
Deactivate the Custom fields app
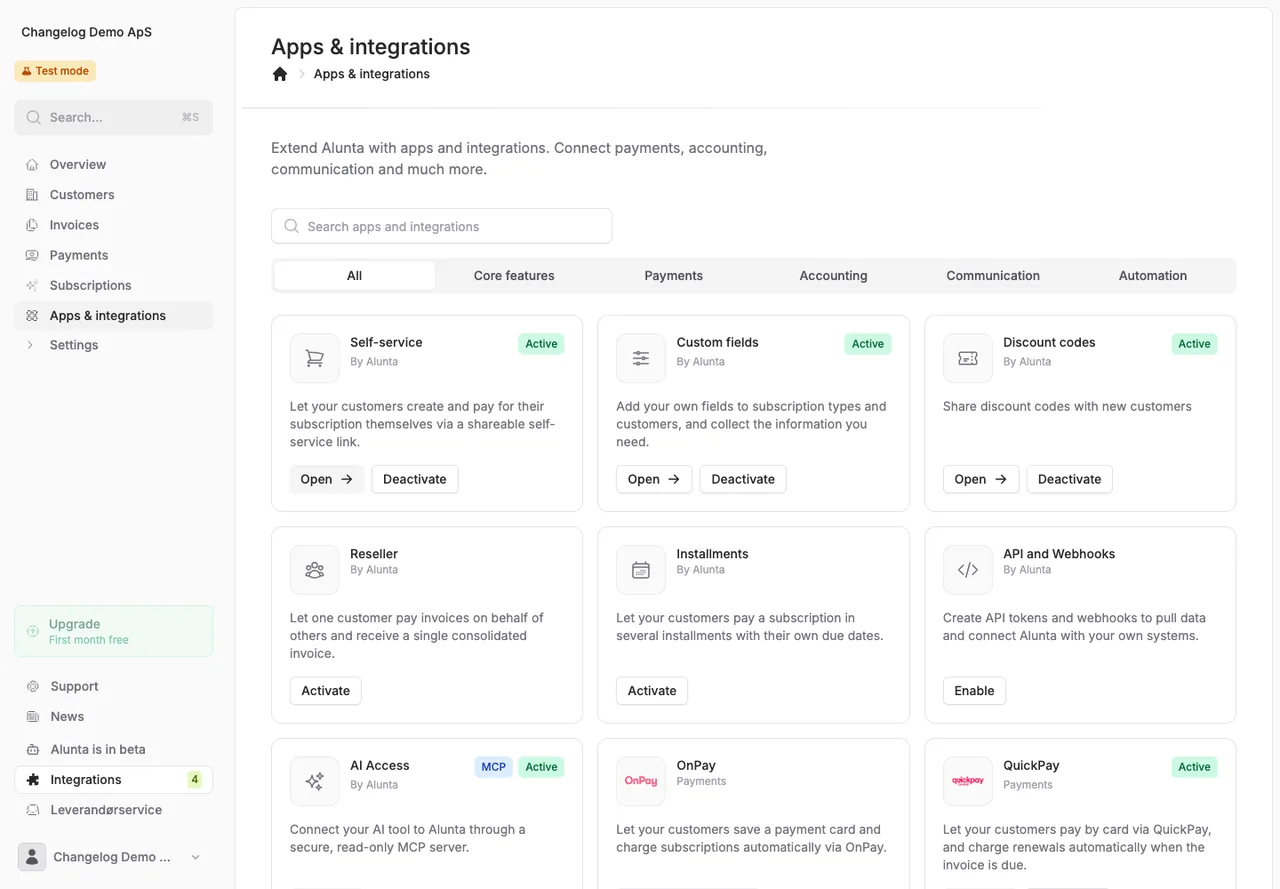click(743, 479)
